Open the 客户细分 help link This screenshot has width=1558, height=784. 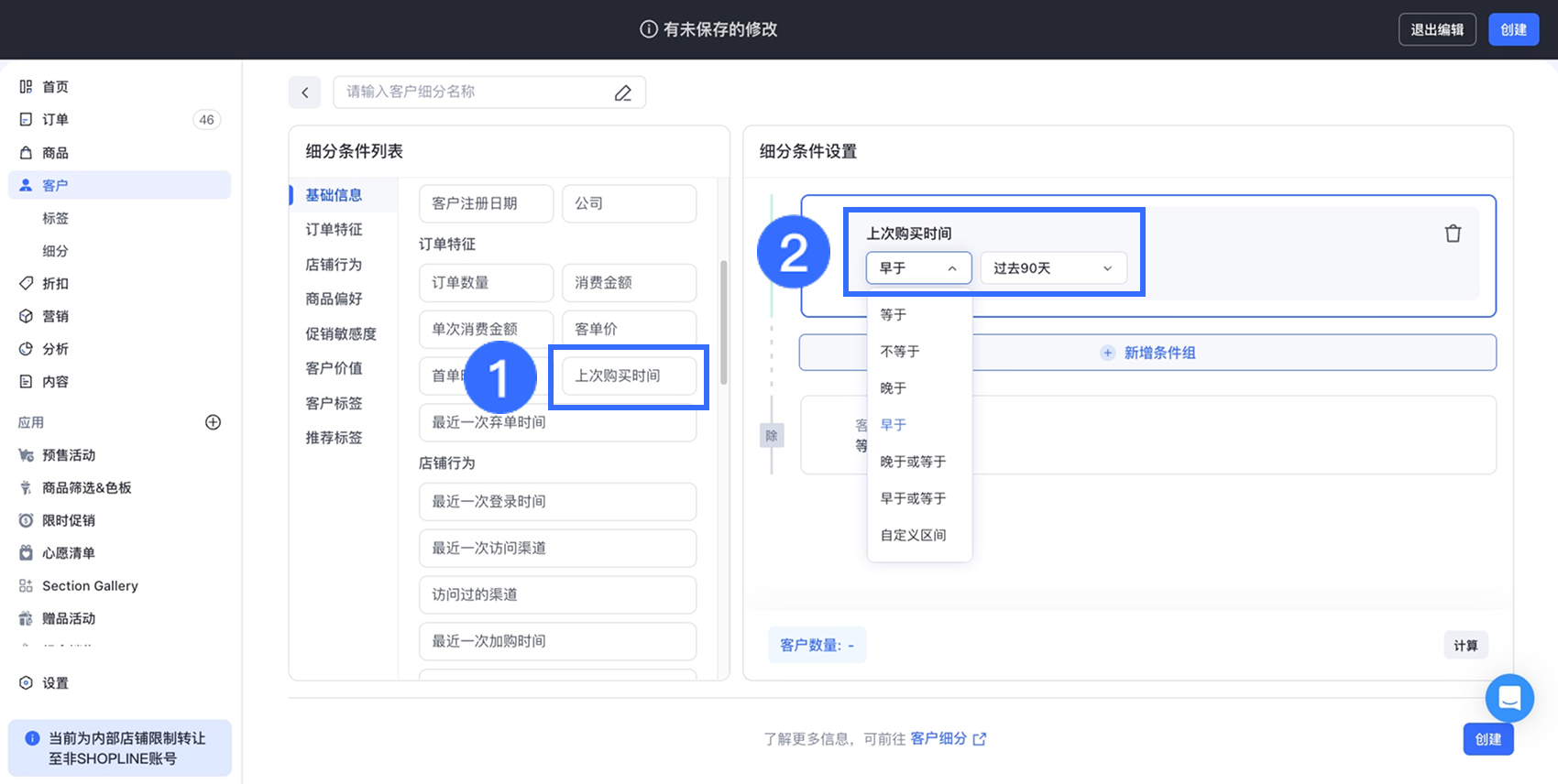point(948,738)
